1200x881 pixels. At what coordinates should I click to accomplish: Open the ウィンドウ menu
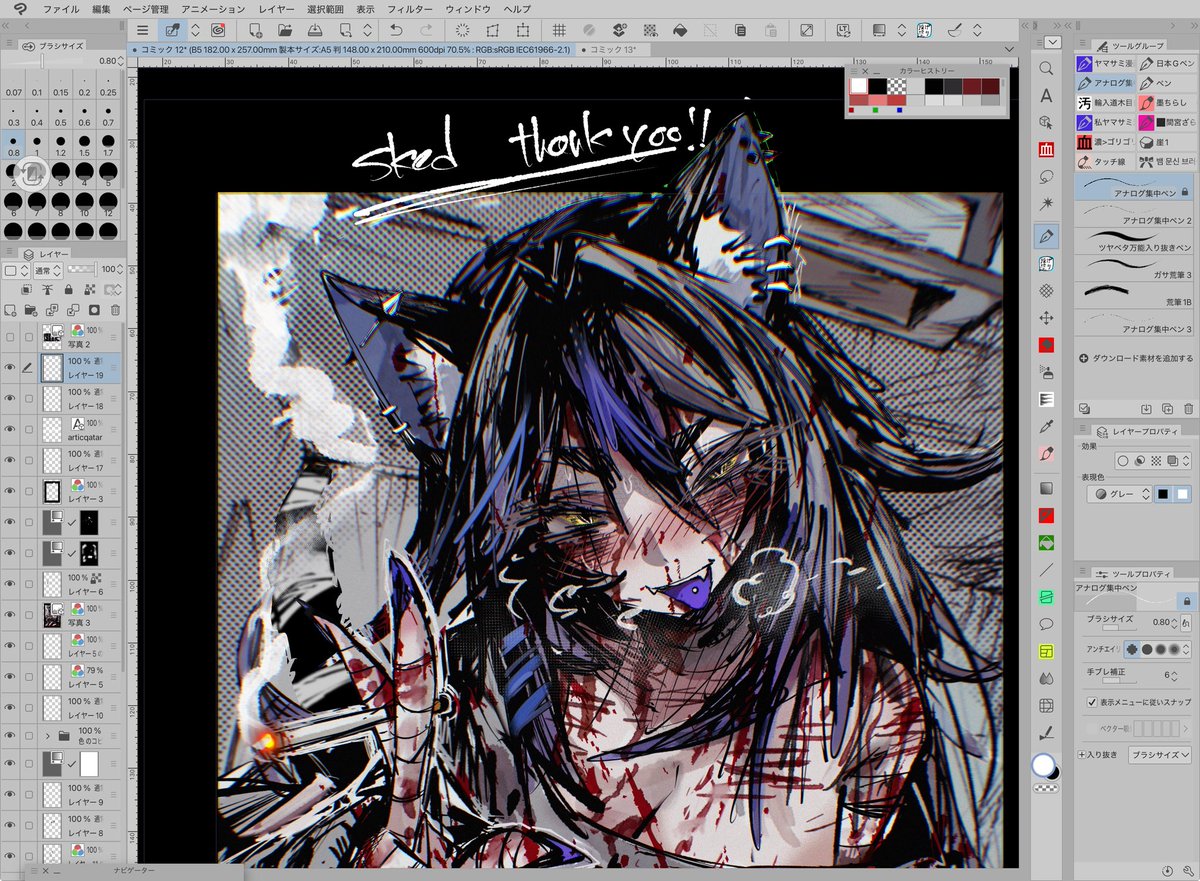point(469,8)
